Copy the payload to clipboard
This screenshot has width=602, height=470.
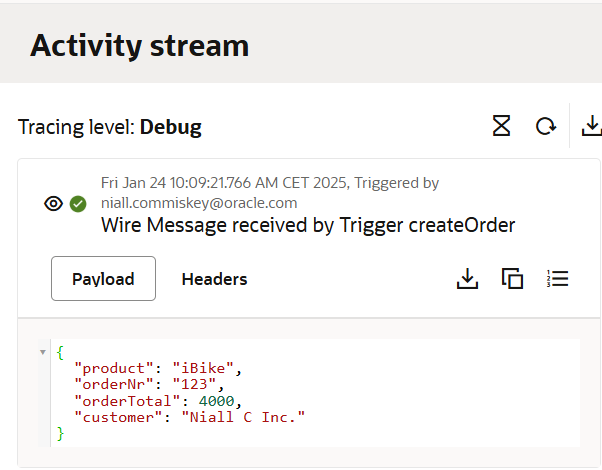click(x=513, y=278)
